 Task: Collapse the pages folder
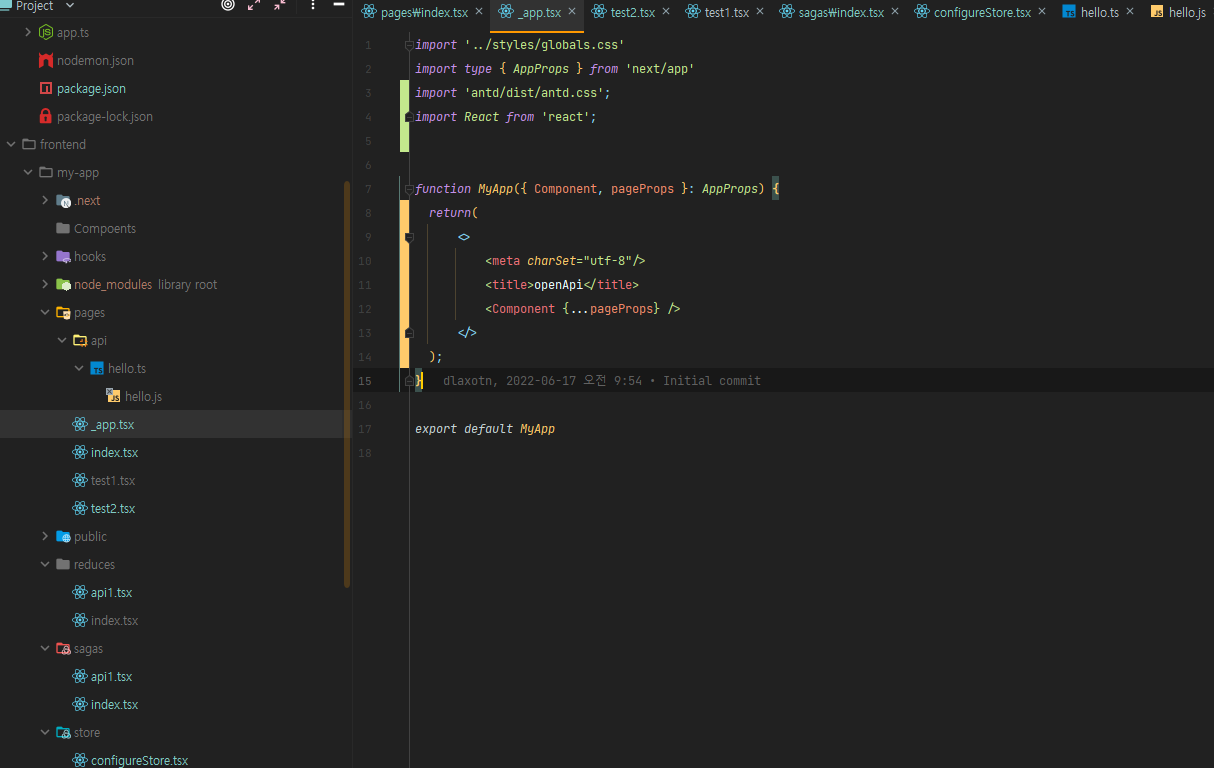(x=45, y=313)
